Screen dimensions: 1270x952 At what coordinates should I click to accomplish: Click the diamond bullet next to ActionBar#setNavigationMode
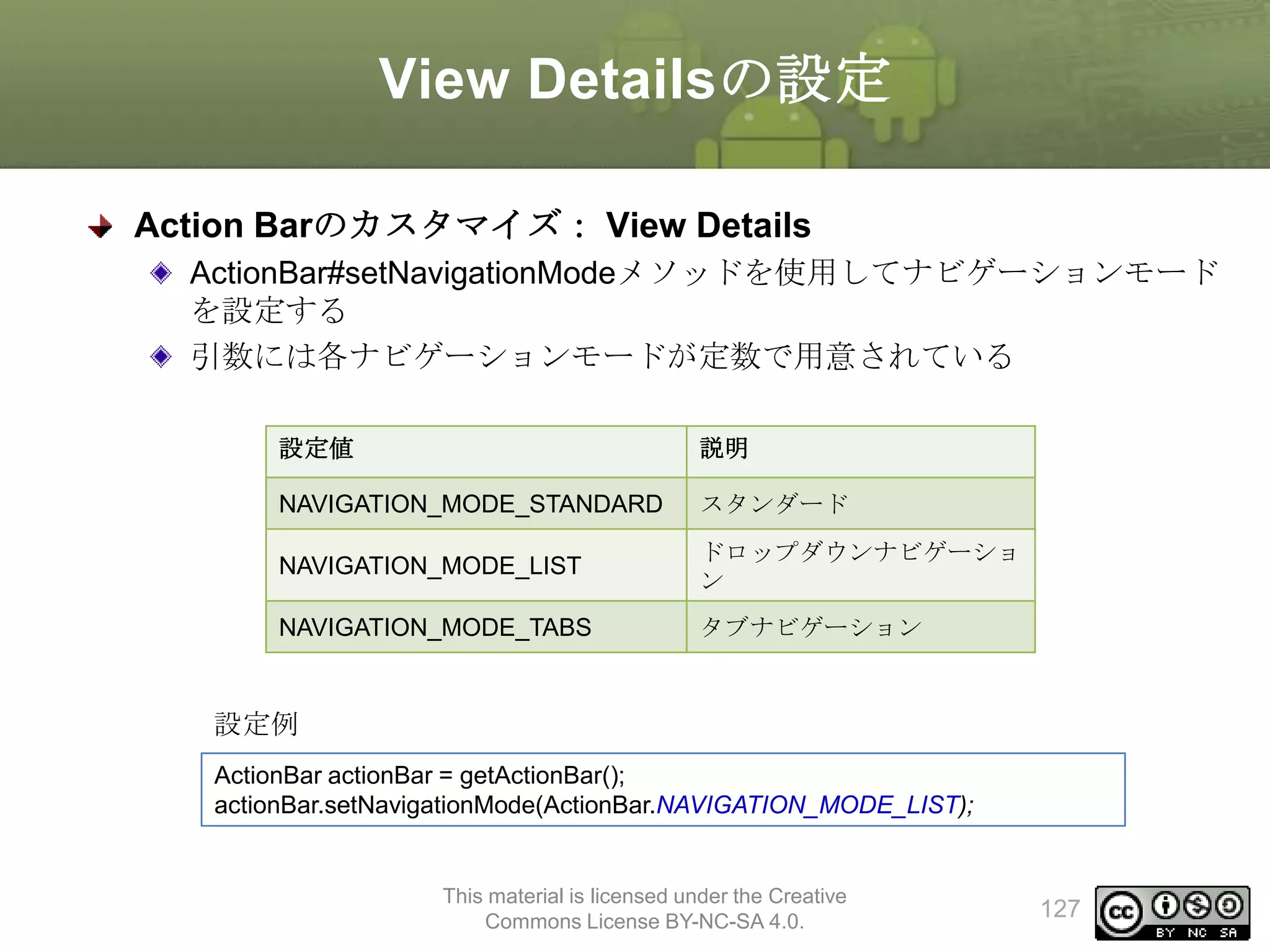(x=161, y=273)
